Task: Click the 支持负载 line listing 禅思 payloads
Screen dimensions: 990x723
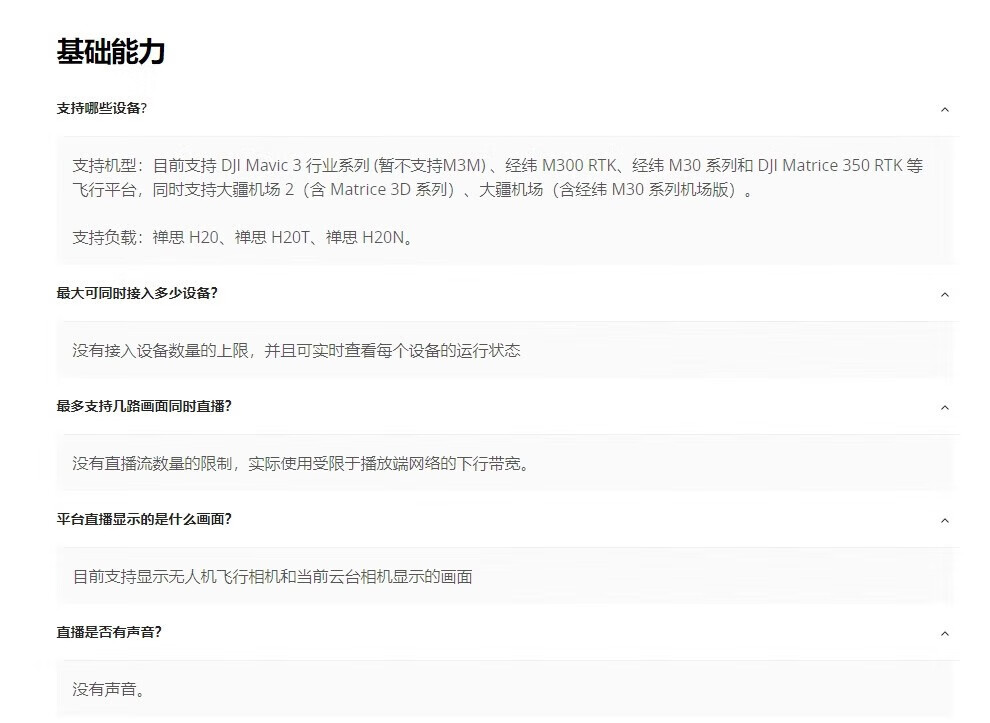Action: (x=243, y=238)
